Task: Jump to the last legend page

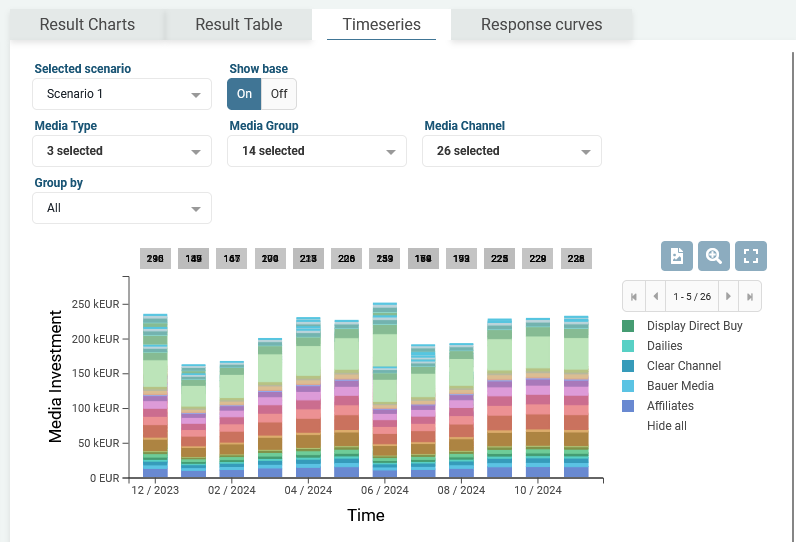Action: 751,297
